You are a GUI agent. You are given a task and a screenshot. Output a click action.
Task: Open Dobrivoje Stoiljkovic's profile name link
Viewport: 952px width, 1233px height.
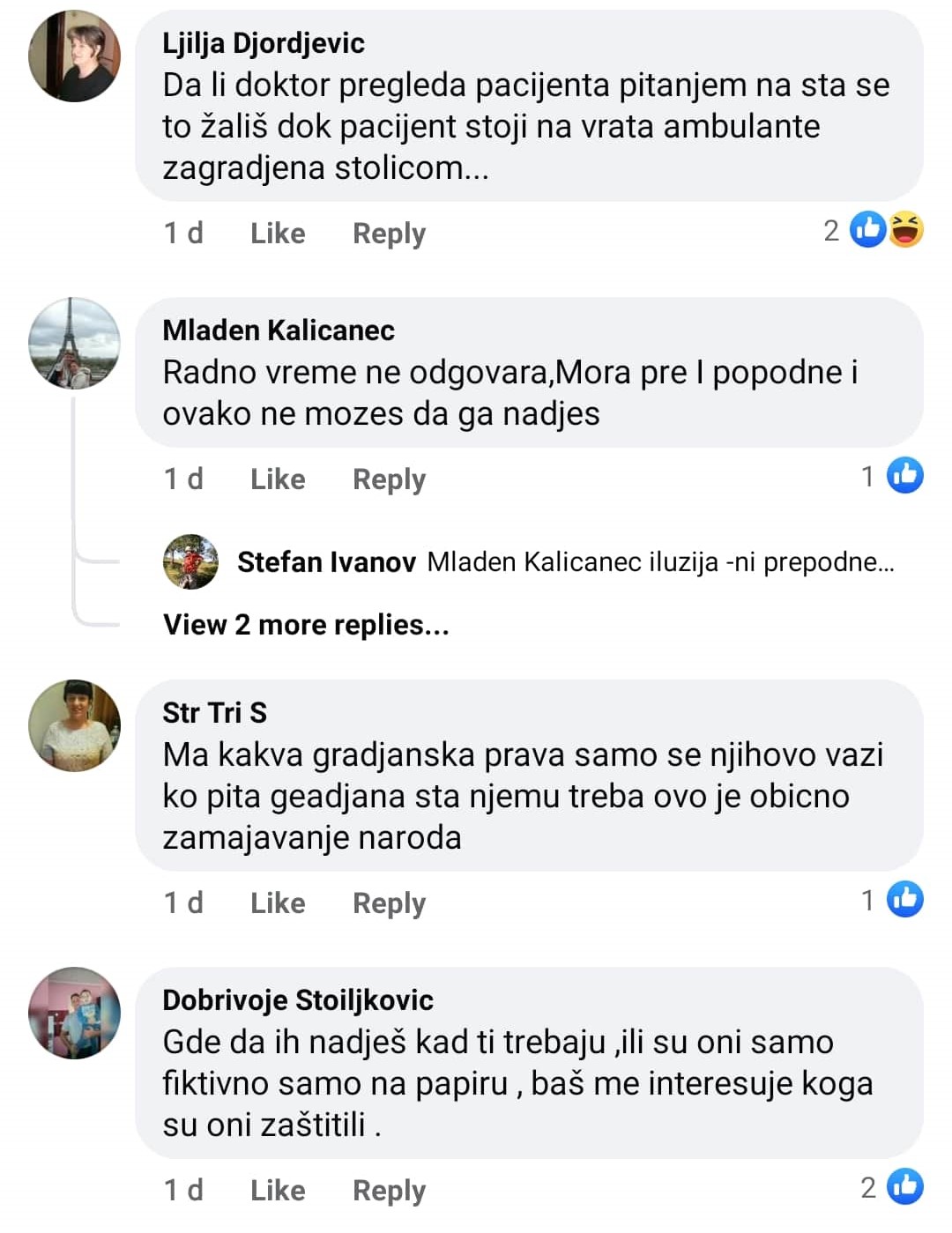[298, 1000]
